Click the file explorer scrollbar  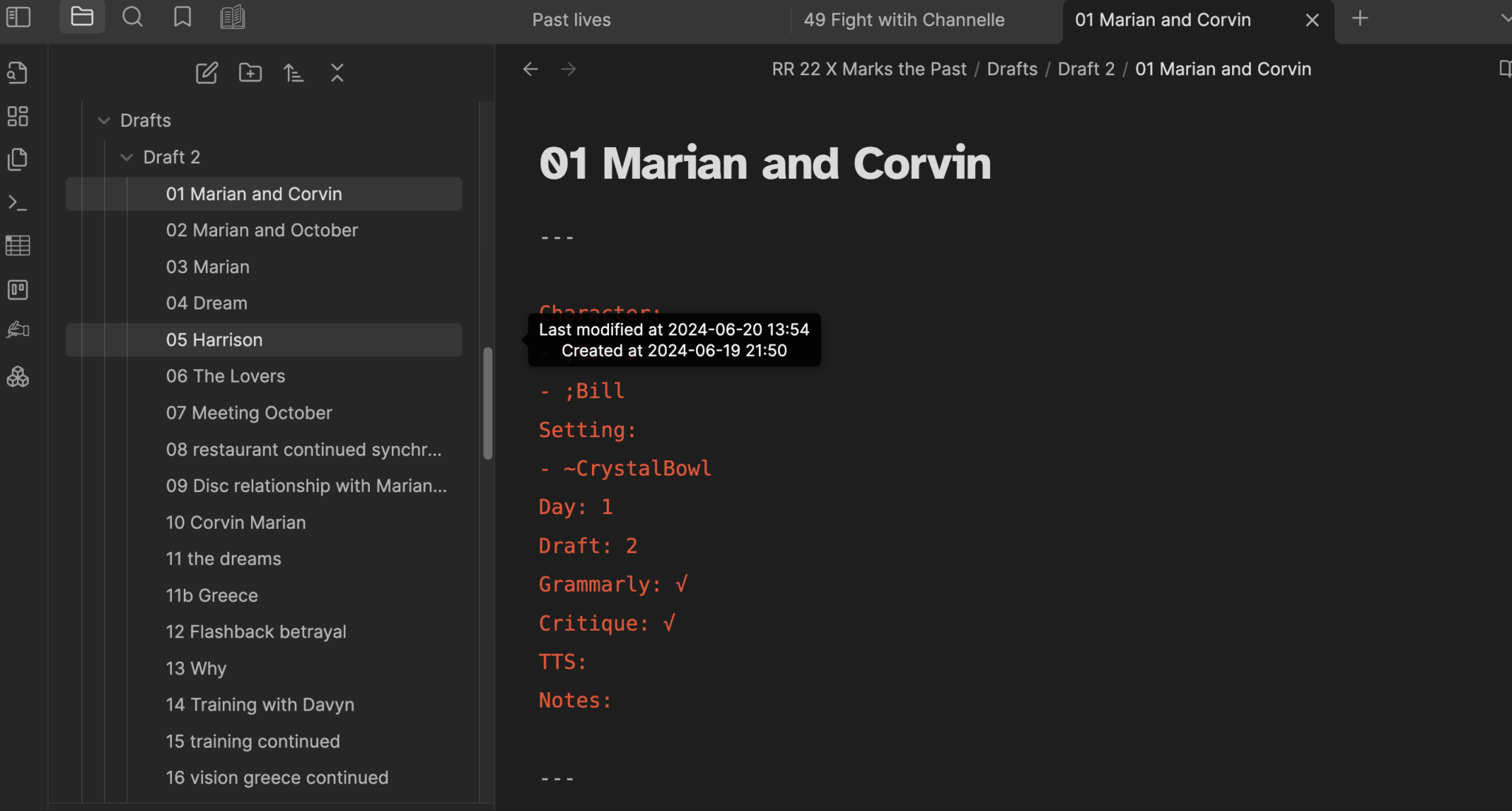(487, 399)
